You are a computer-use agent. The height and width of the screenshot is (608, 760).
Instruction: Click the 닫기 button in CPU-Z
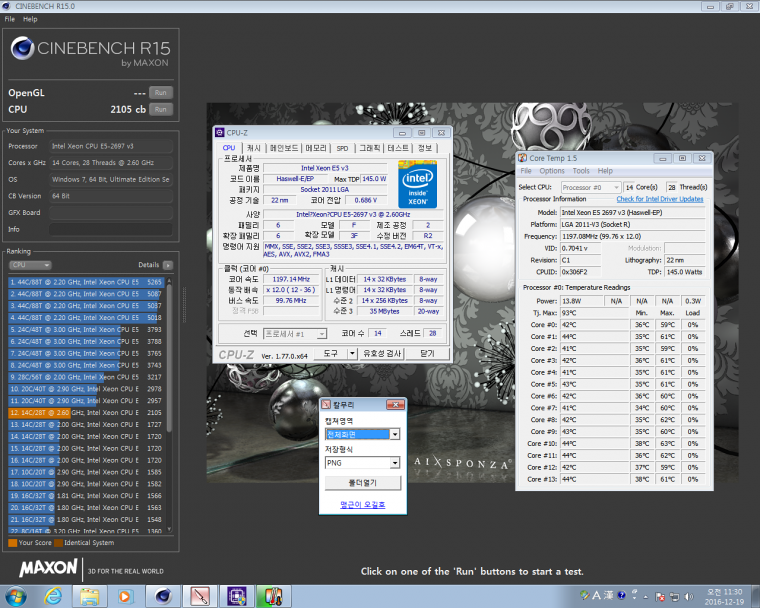427,353
